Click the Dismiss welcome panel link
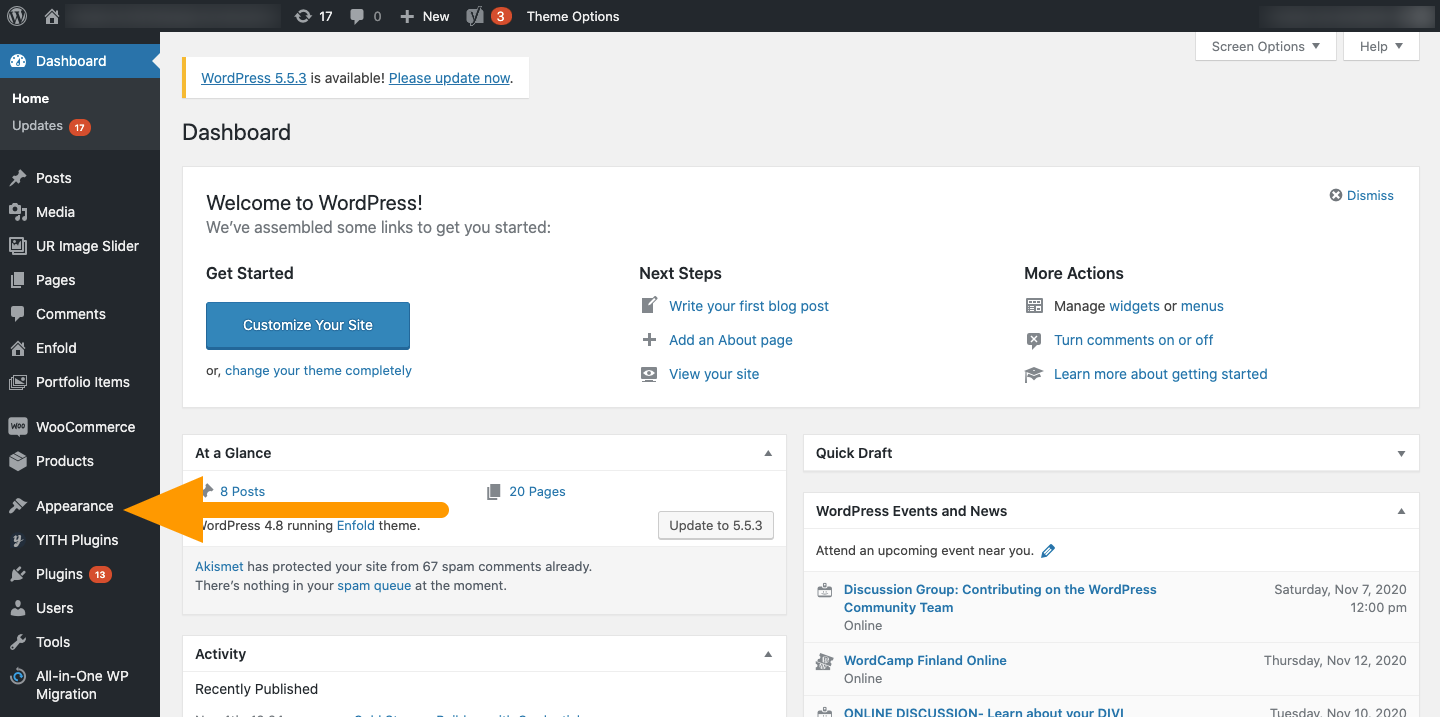Viewport: 1440px width, 717px height. [1370, 196]
